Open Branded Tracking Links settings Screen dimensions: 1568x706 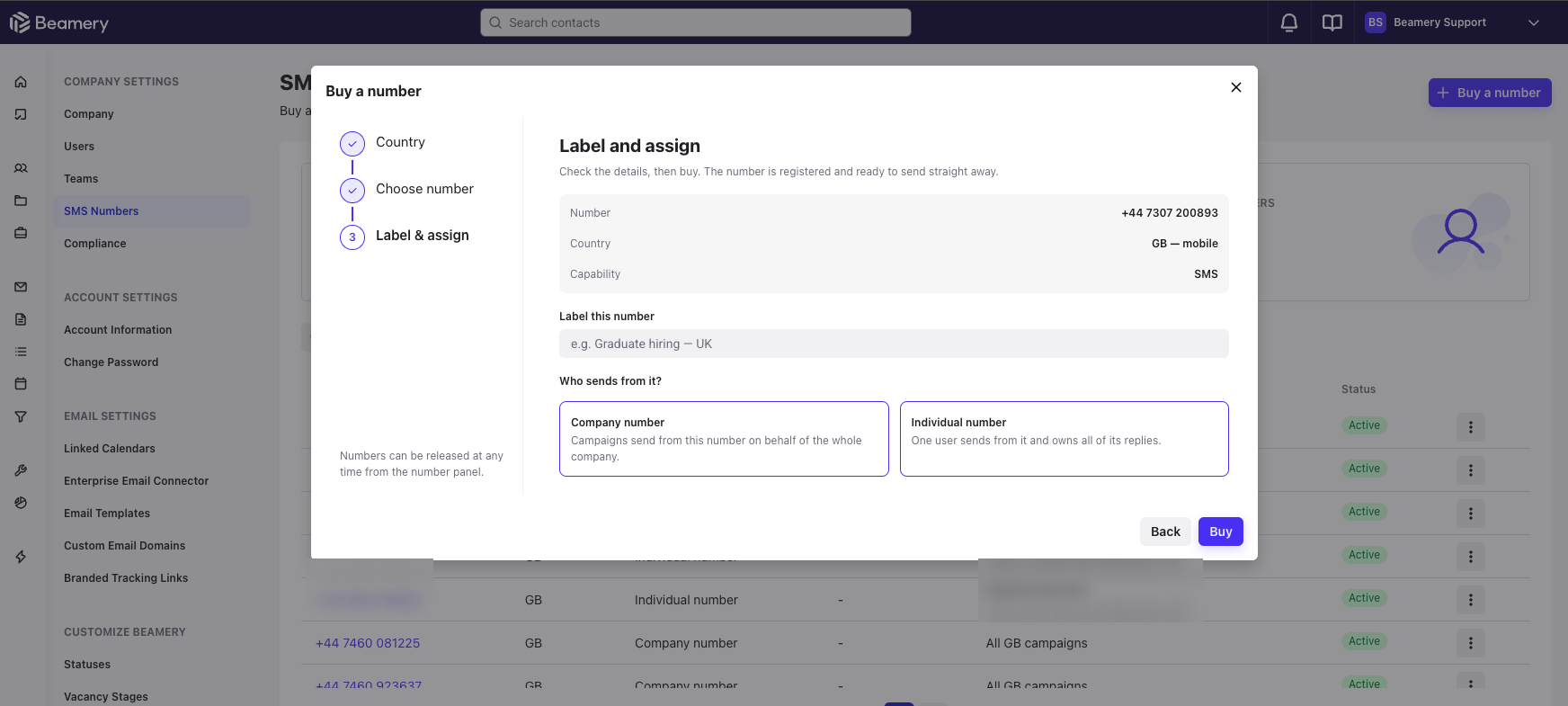coord(126,578)
